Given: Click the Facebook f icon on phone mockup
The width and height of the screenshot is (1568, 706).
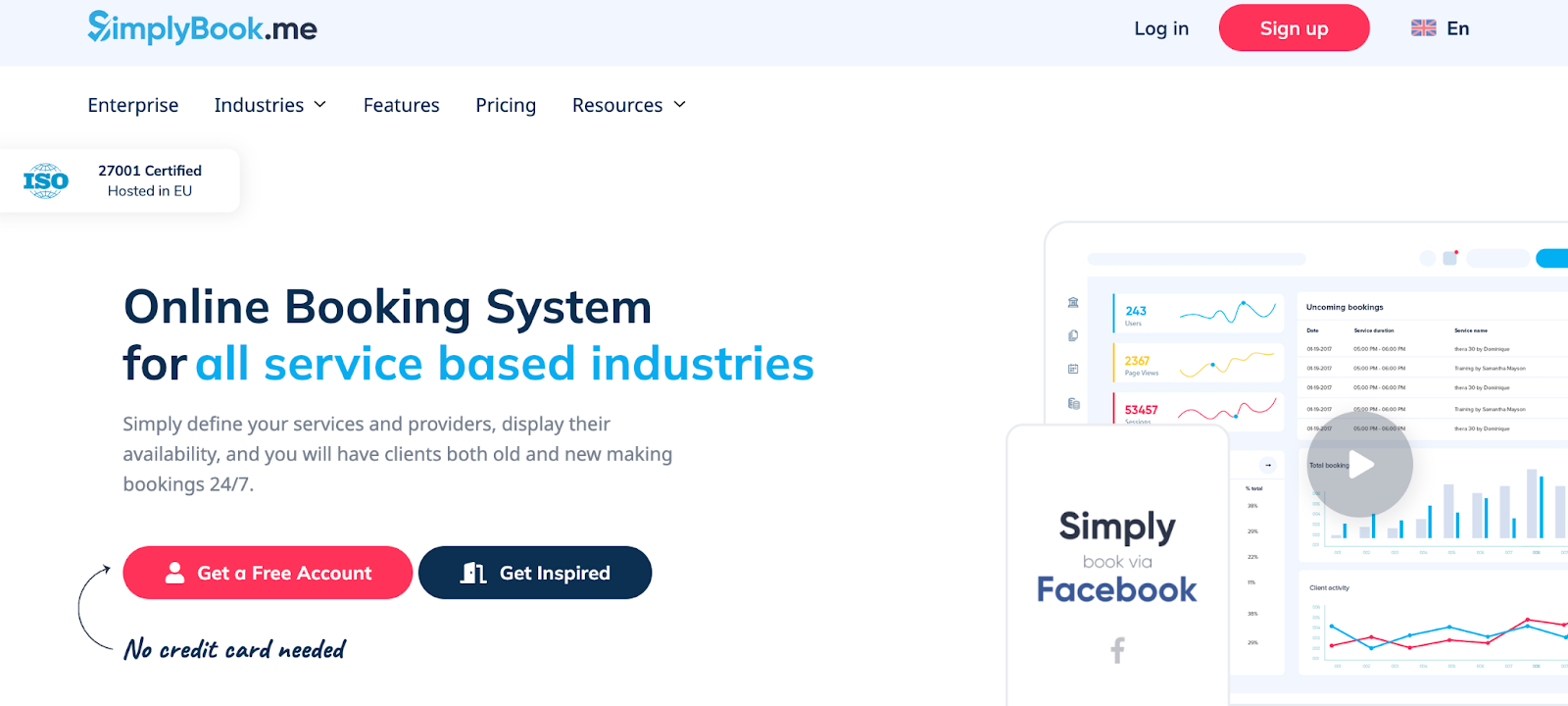Looking at the screenshot, I should coord(1117,650).
